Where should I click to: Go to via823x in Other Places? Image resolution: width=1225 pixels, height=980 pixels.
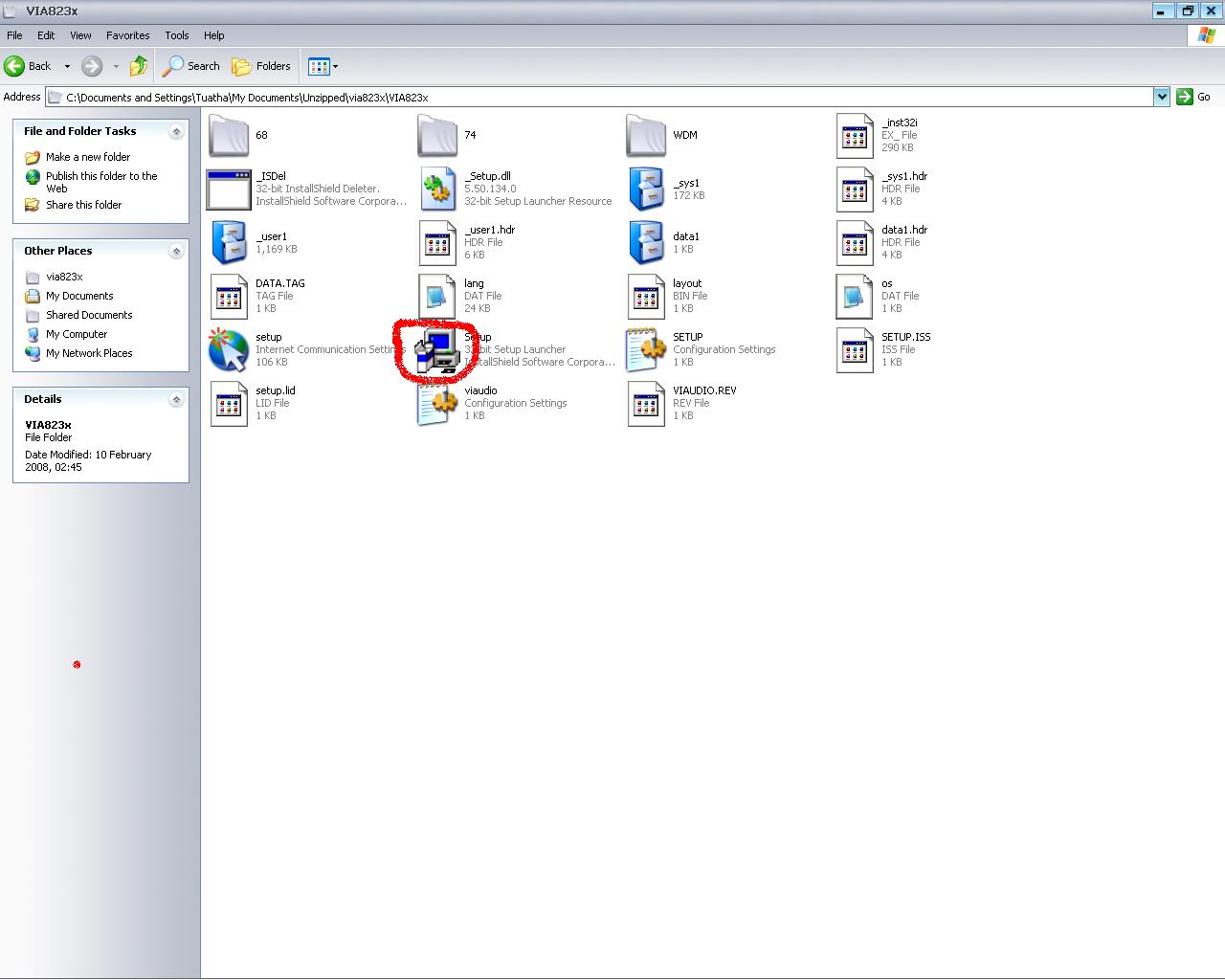pyautogui.click(x=64, y=277)
